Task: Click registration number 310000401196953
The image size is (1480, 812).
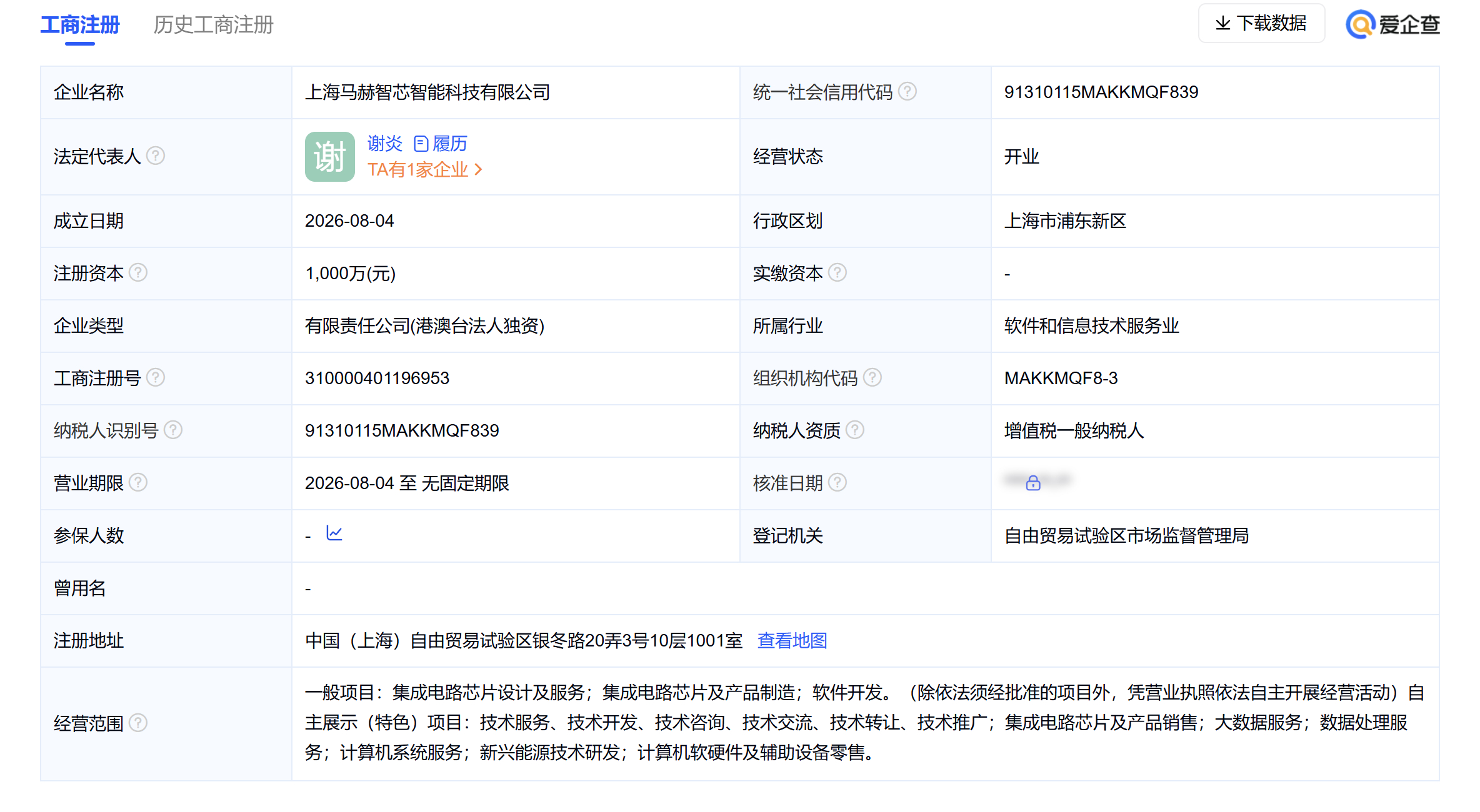Action: (x=377, y=379)
